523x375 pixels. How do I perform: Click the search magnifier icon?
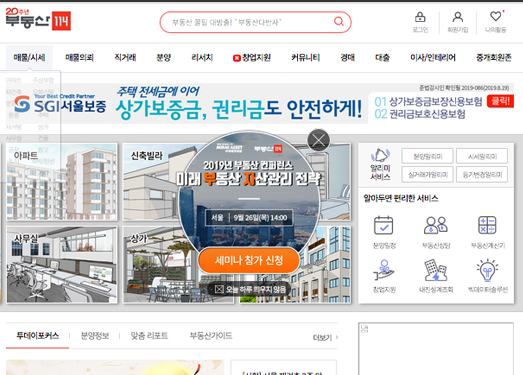(x=339, y=22)
